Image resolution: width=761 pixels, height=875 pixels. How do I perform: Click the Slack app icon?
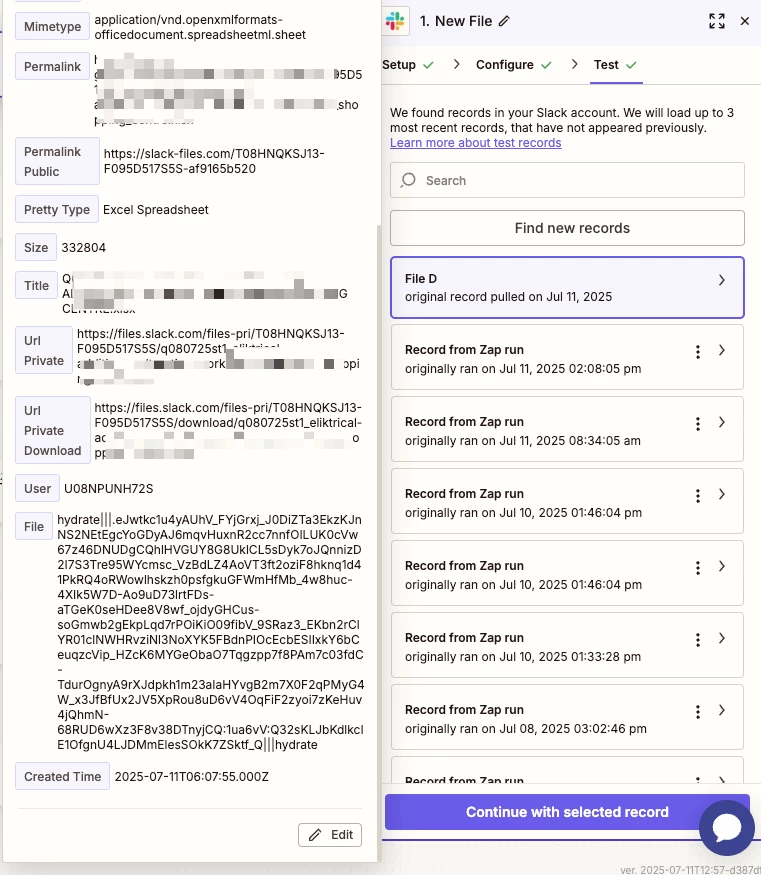(395, 21)
